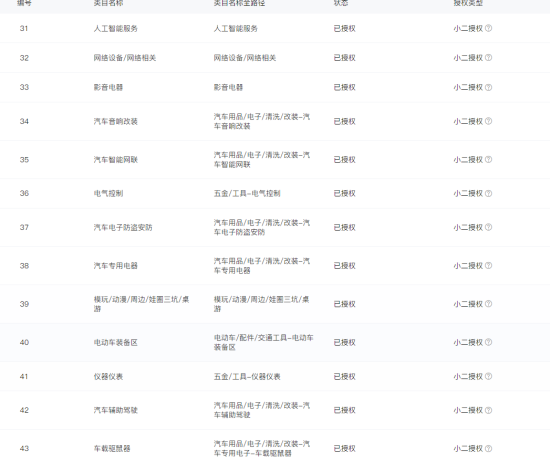Screen dimensions: 550x461
Task: Click help icon for 汽车音响改装 authorization
Action: (488, 121)
